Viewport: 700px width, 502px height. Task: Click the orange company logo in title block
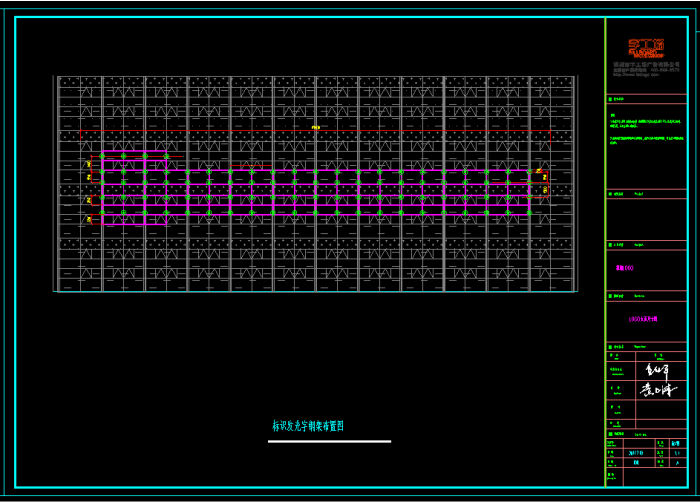tap(645, 47)
